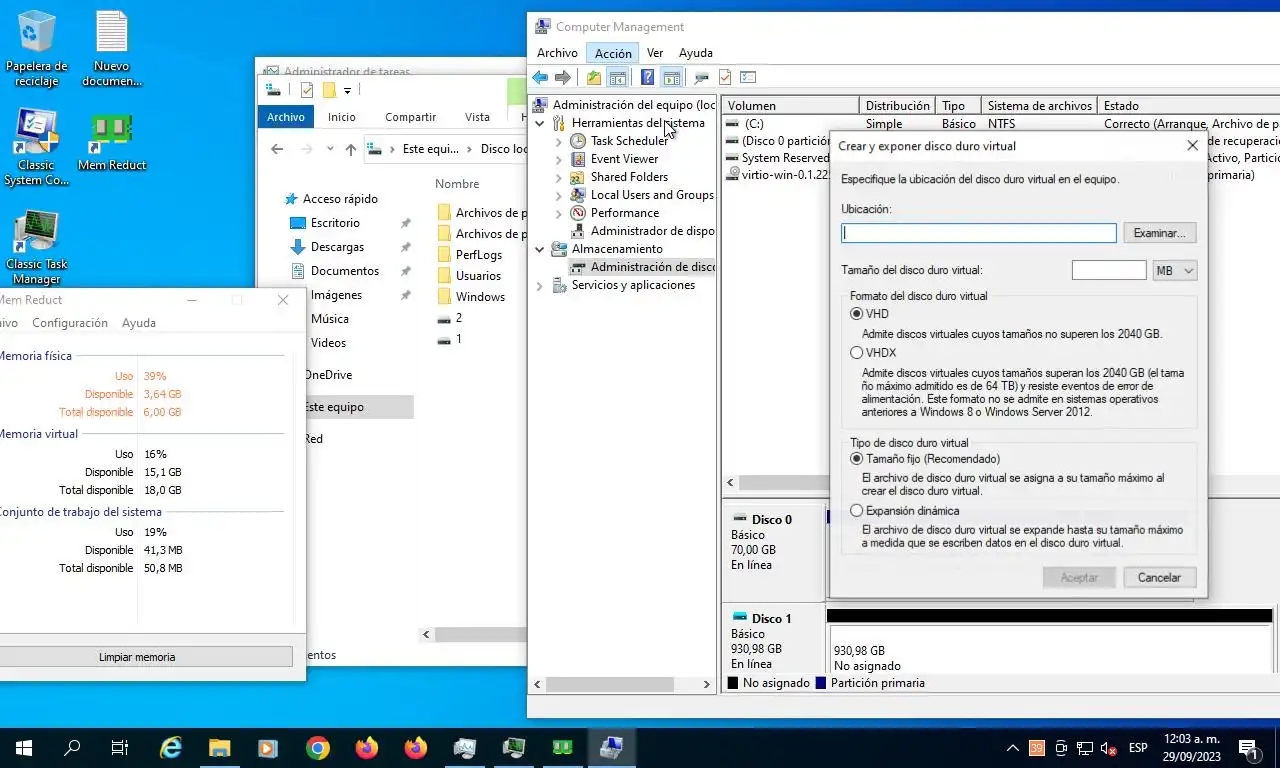The width and height of the screenshot is (1280, 768).
Task: Expand the Task Scheduler node arrow
Action: pyautogui.click(x=559, y=141)
